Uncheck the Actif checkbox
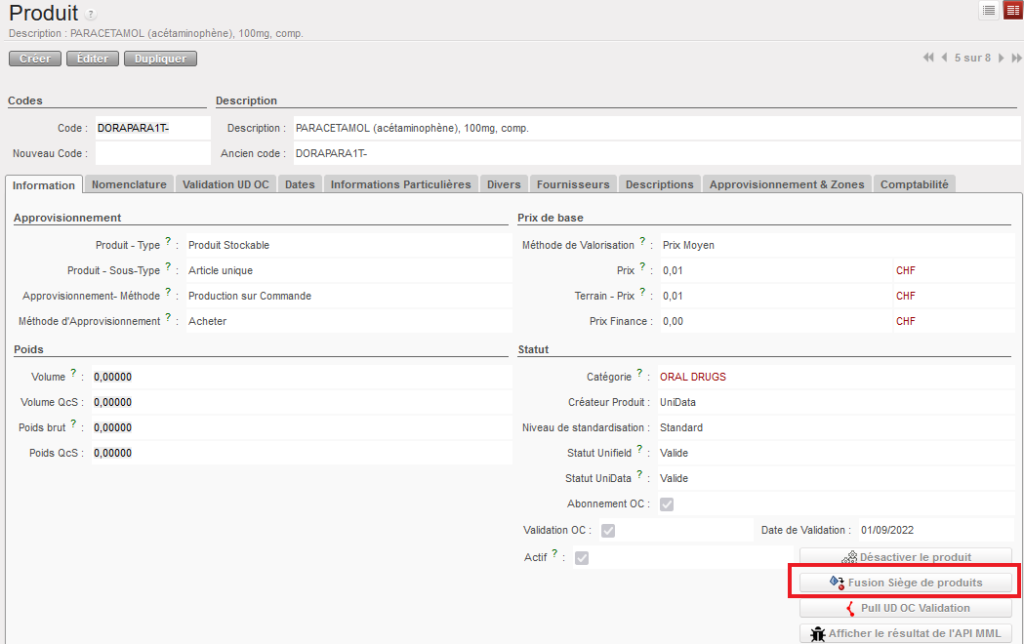Screen dimensions: 1024x644 [582, 557]
